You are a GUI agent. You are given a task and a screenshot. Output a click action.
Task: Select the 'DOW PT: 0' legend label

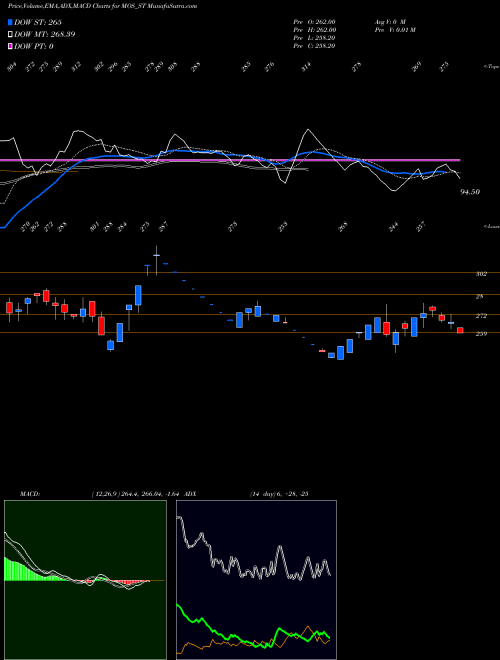[34, 46]
